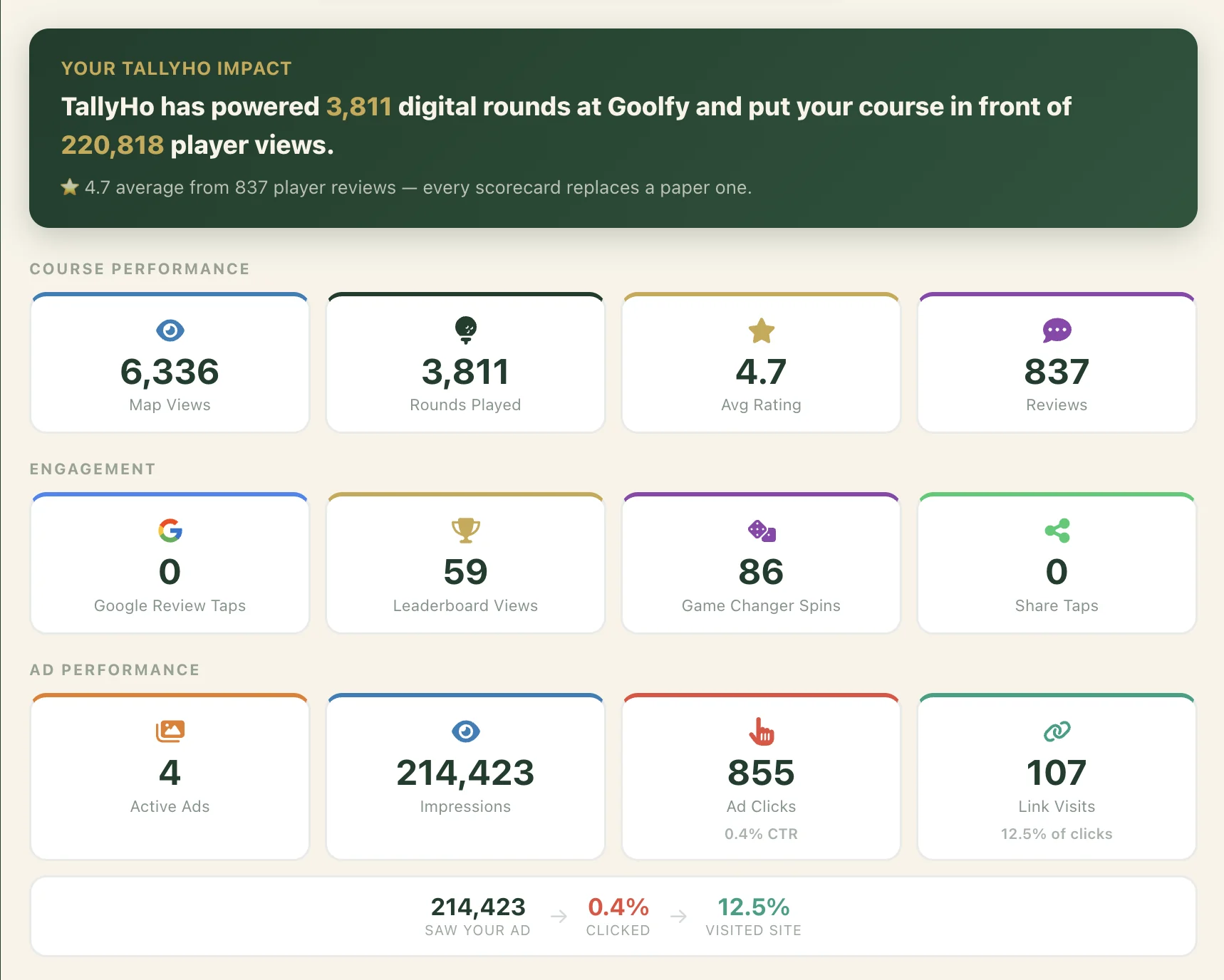Select the 59 Leaderboard Views value
The height and width of the screenshot is (980, 1224).
tap(465, 572)
